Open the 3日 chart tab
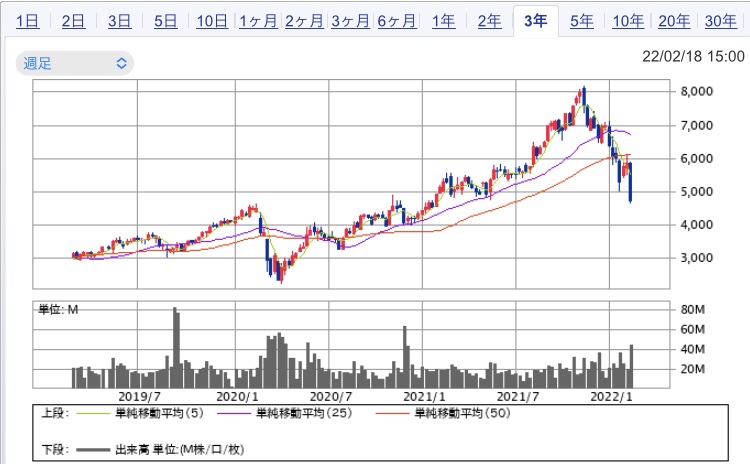 click(x=118, y=21)
